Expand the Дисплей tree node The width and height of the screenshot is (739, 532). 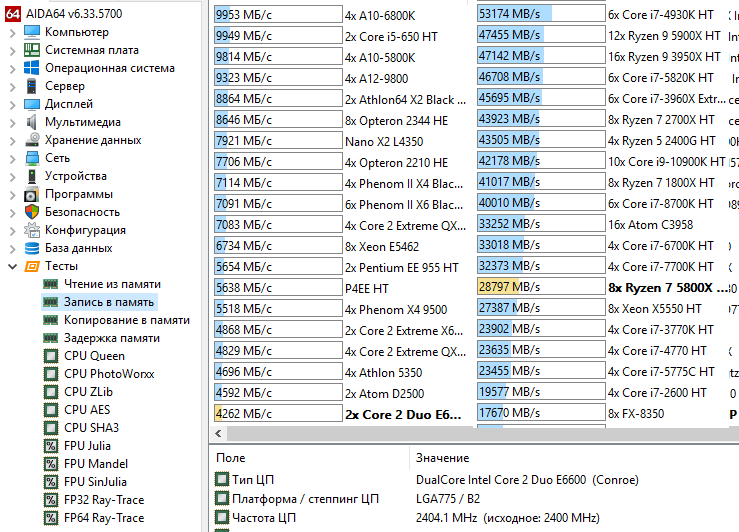tap(13, 105)
